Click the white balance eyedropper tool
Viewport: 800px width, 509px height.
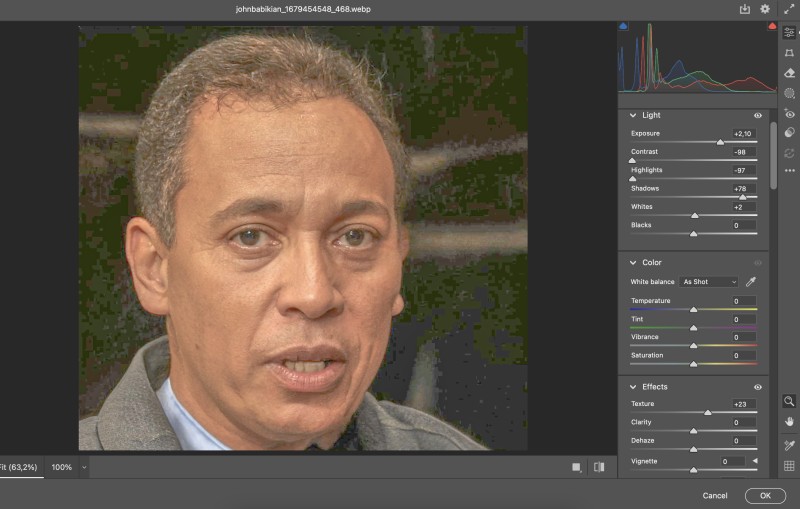[750, 282]
